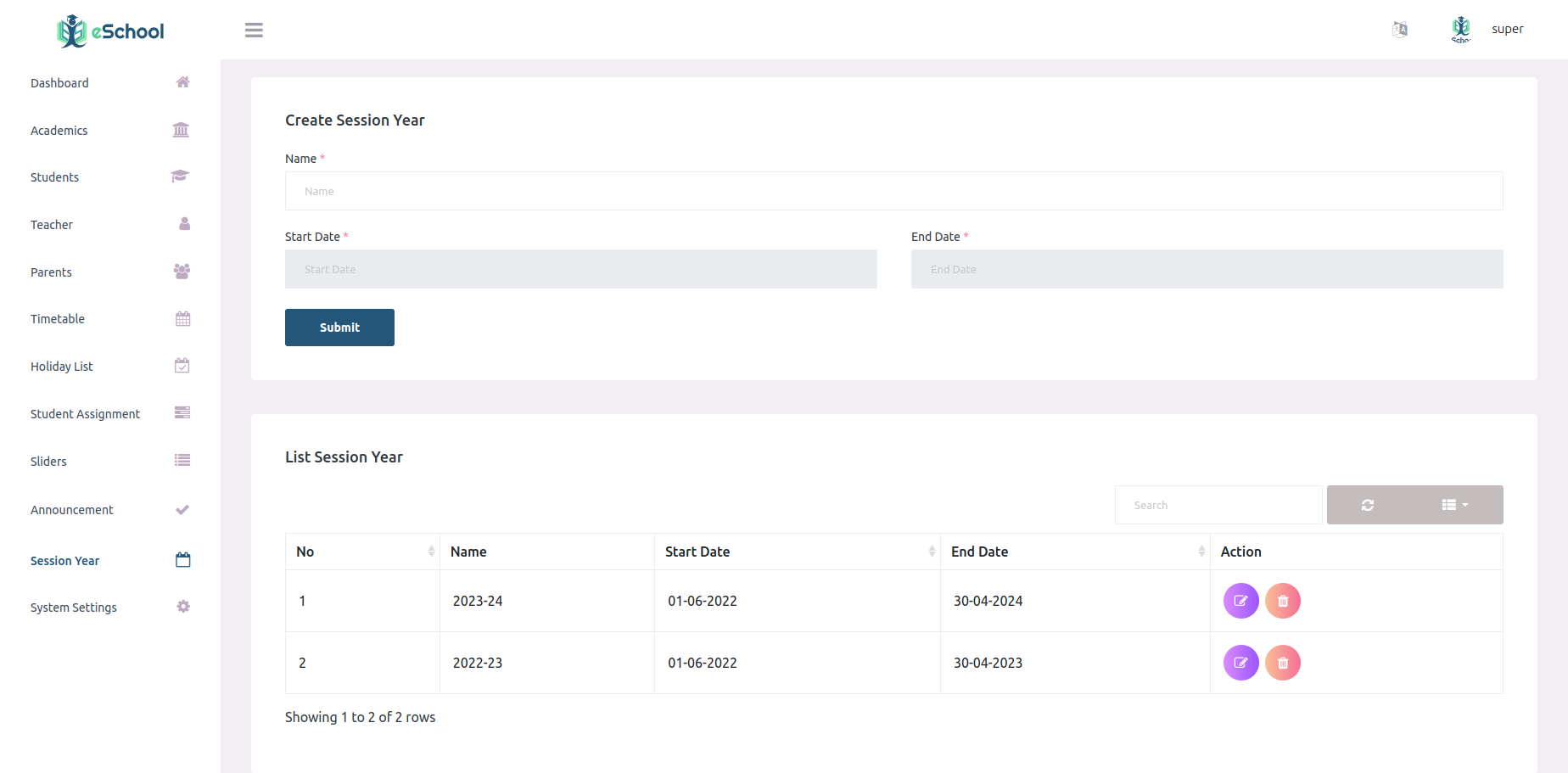Delete the 2022-23 session year row

point(1282,663)
